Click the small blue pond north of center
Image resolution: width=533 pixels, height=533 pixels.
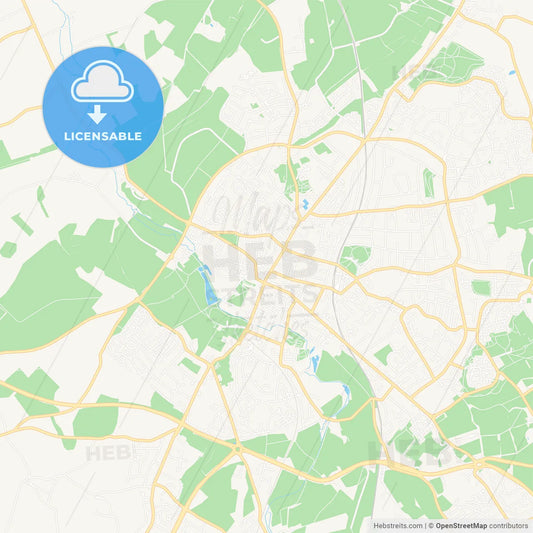coord(305,204)
